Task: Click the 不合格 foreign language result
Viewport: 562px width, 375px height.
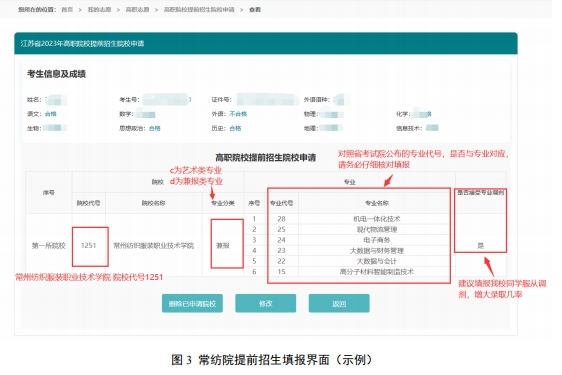Action: (x=238, y=114)
